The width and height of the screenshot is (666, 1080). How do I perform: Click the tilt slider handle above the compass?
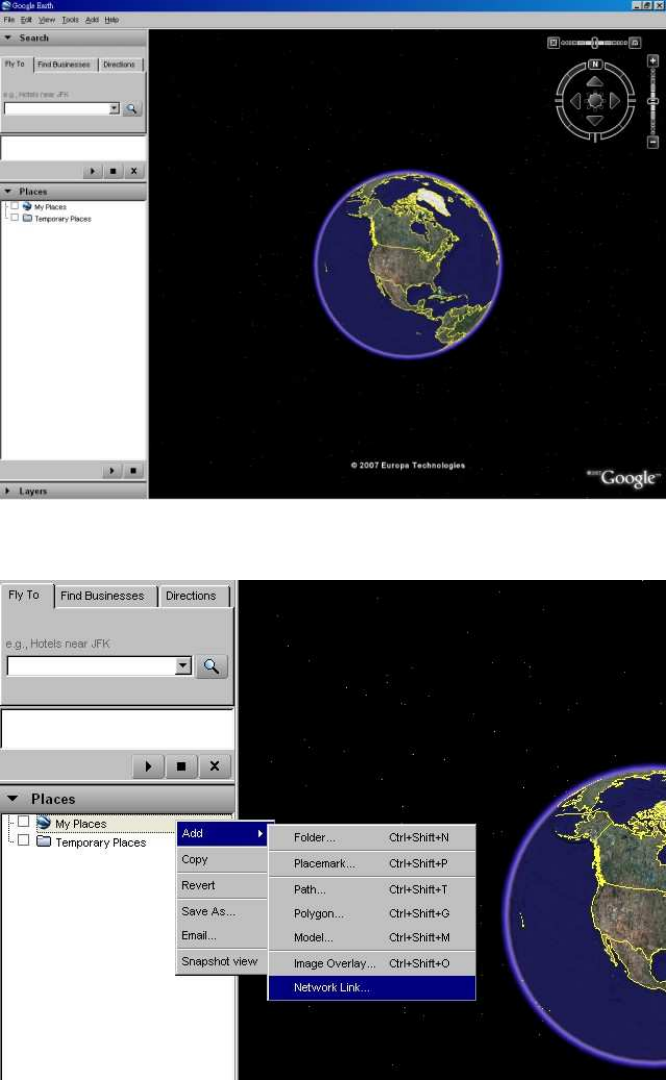[x=594, y=43]
